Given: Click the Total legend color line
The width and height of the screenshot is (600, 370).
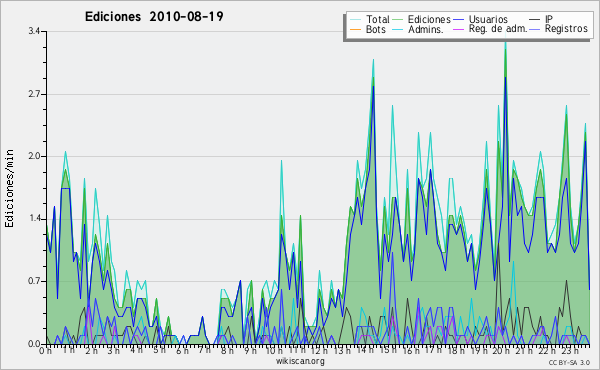Looking at the screenshot, I should pos(355,20).
